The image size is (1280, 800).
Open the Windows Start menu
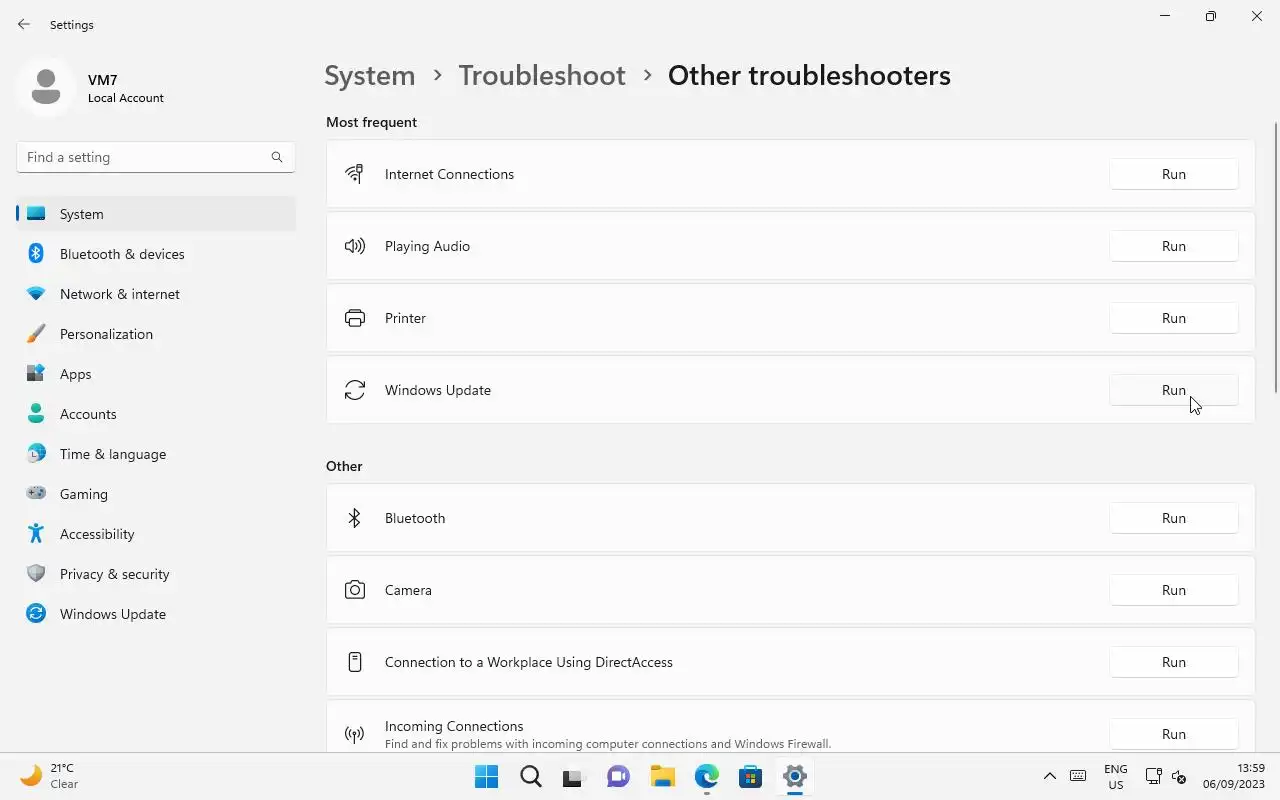[486, 776]
